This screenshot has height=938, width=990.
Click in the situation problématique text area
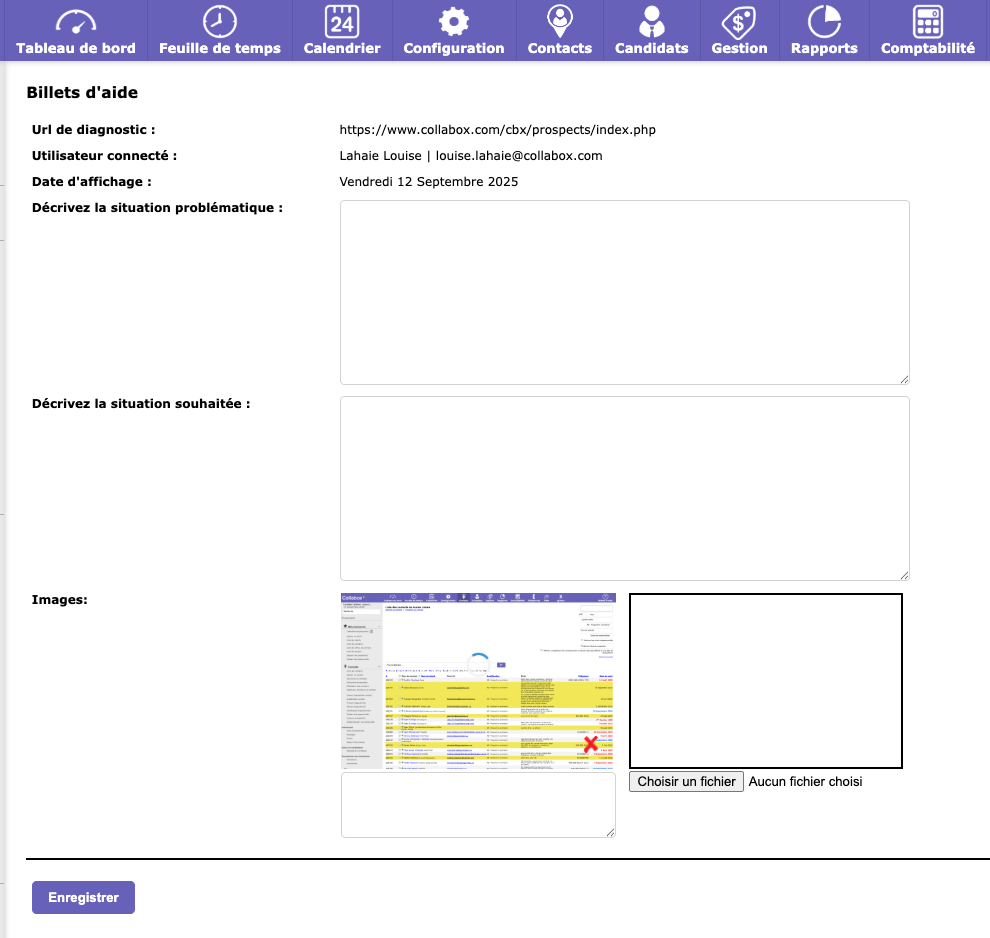pyautogui.click(x=624, y=292)
